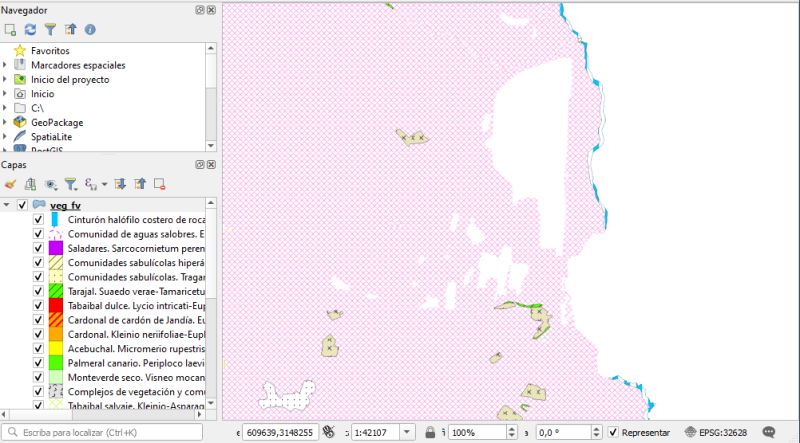The height and width of the screenshot is (443, 800).
Task: Open the layer styling panel icon
Action: [x=10, y=184]
